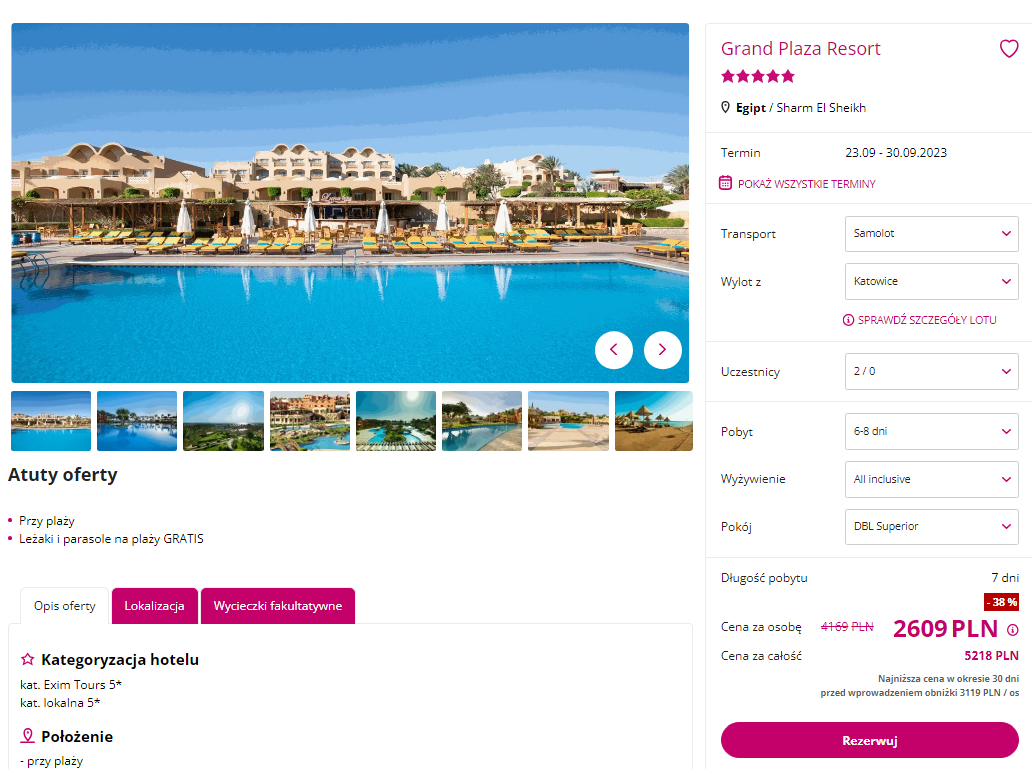Add Grand Plaza Resort to favorites heart
Viewport: 1032px width, 769px height.
[x=1008, y=49]
